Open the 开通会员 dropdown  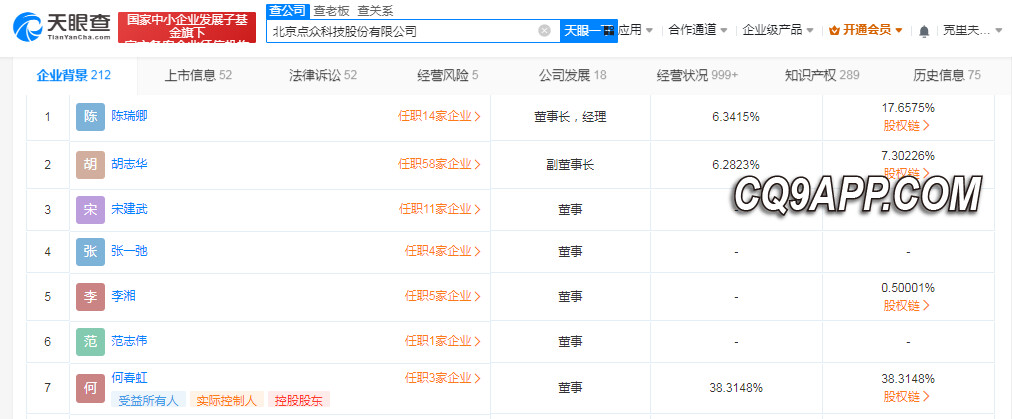click(x=865, y=30)
